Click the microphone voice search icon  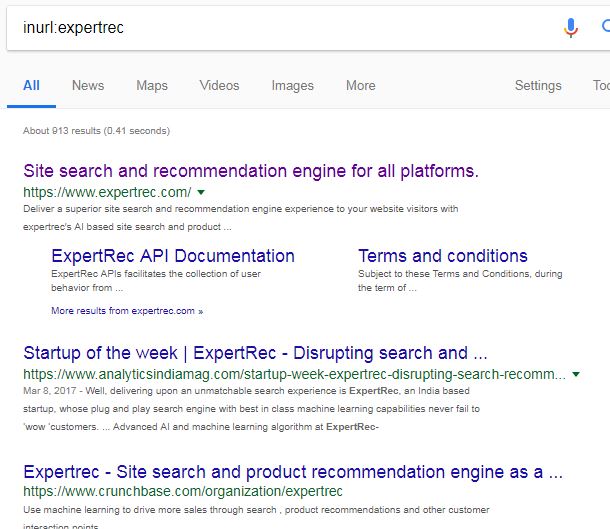point(571,28)
